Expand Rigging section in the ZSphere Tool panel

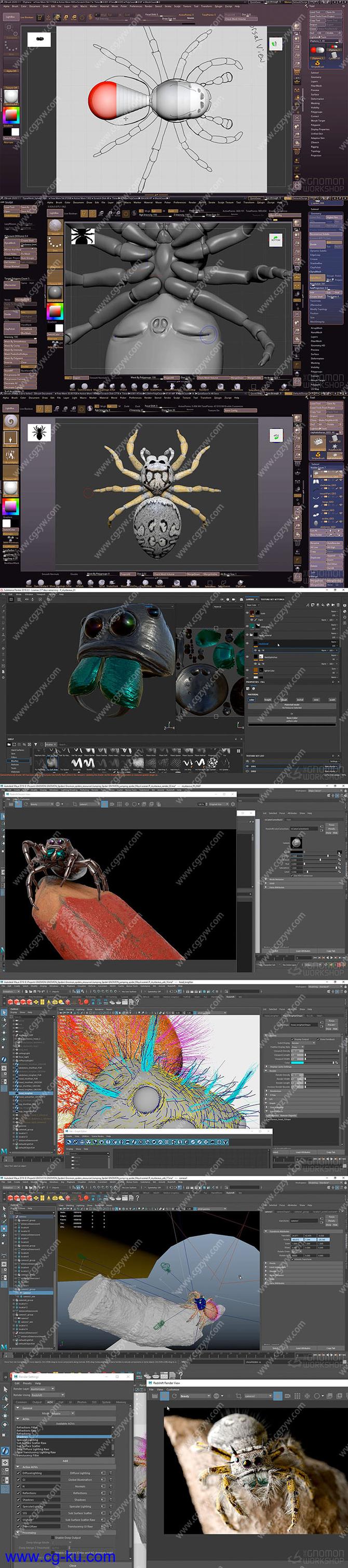(315, 147)
